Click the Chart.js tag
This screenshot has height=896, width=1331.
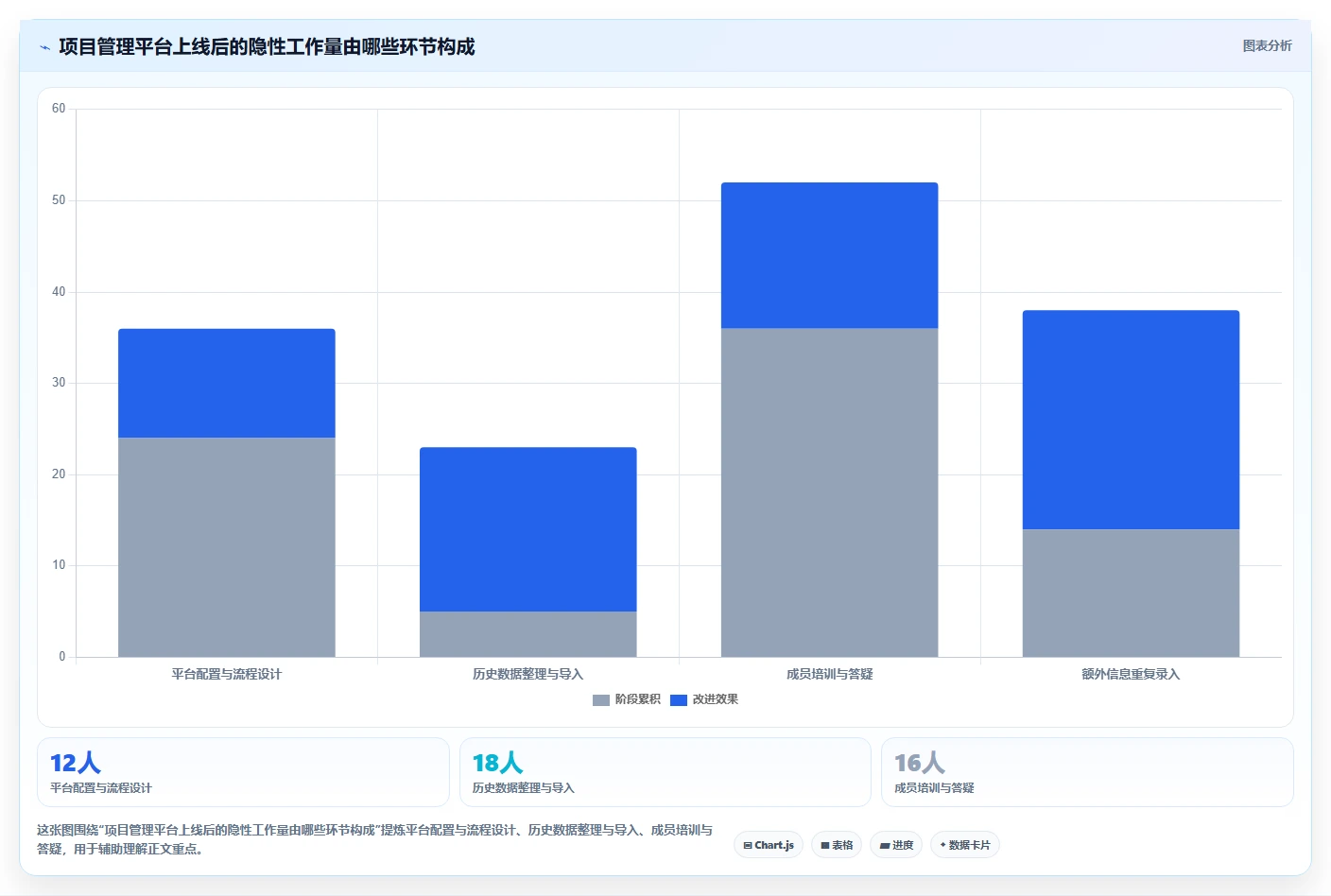coord(769,845)
